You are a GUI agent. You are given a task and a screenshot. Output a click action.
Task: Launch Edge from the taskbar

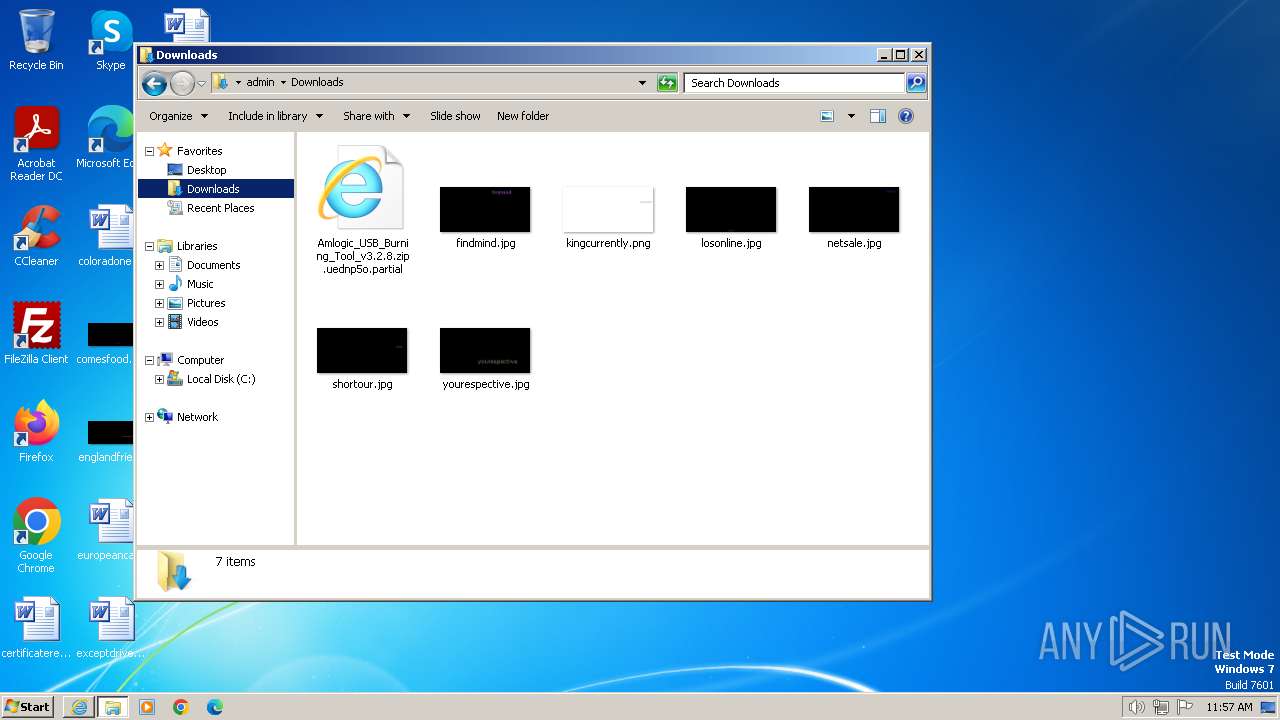(215, 707)
